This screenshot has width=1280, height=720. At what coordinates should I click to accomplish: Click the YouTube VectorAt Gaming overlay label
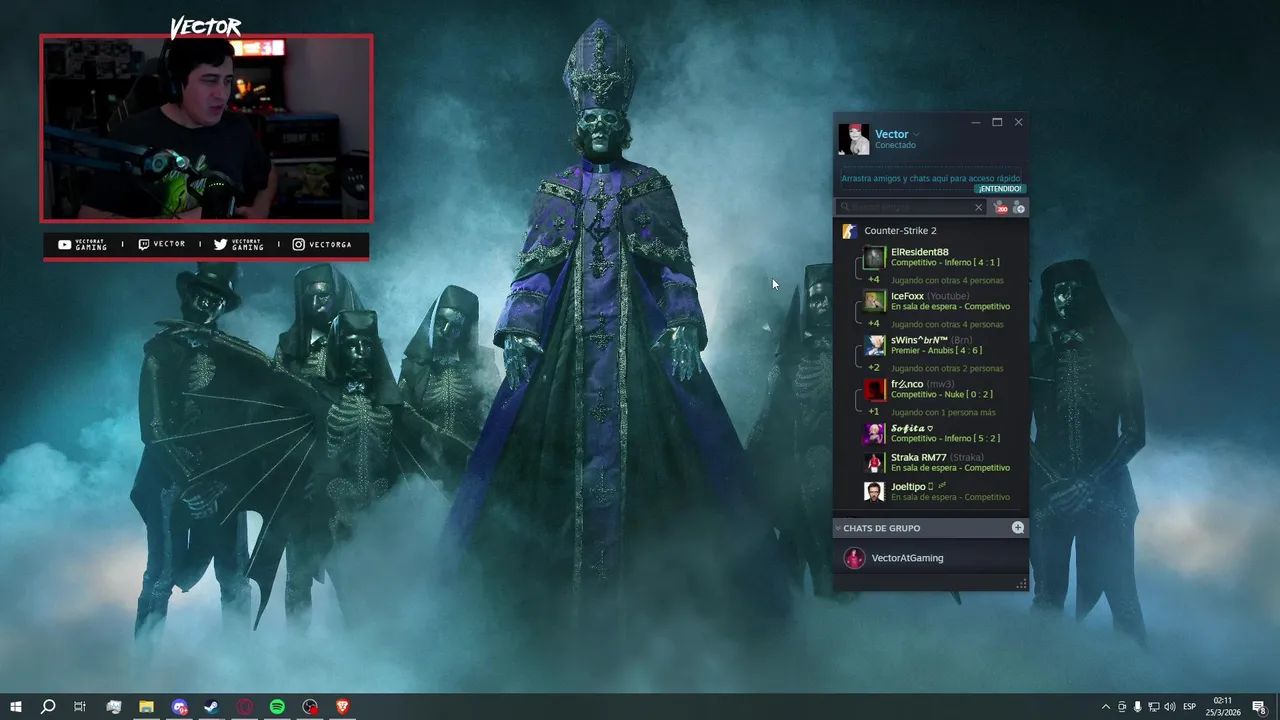(x=82, y=245)
